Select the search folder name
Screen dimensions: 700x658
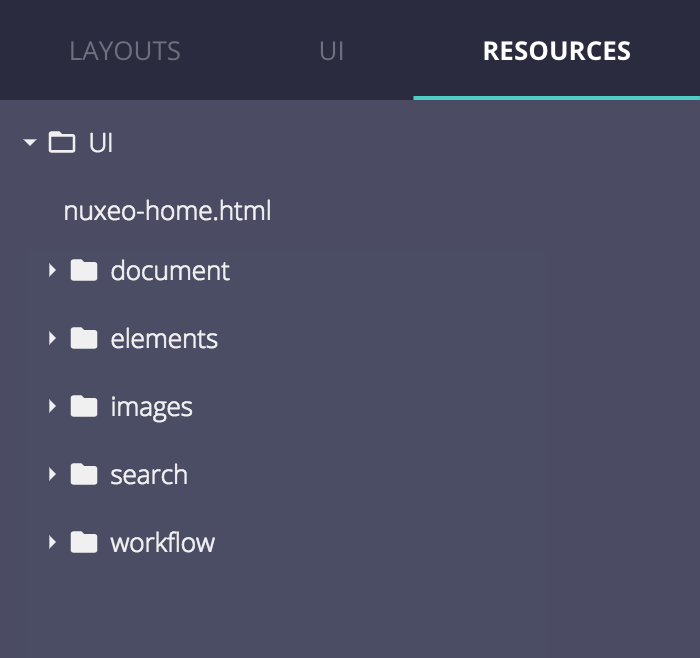pyautogui.click(x=149, y=475)
